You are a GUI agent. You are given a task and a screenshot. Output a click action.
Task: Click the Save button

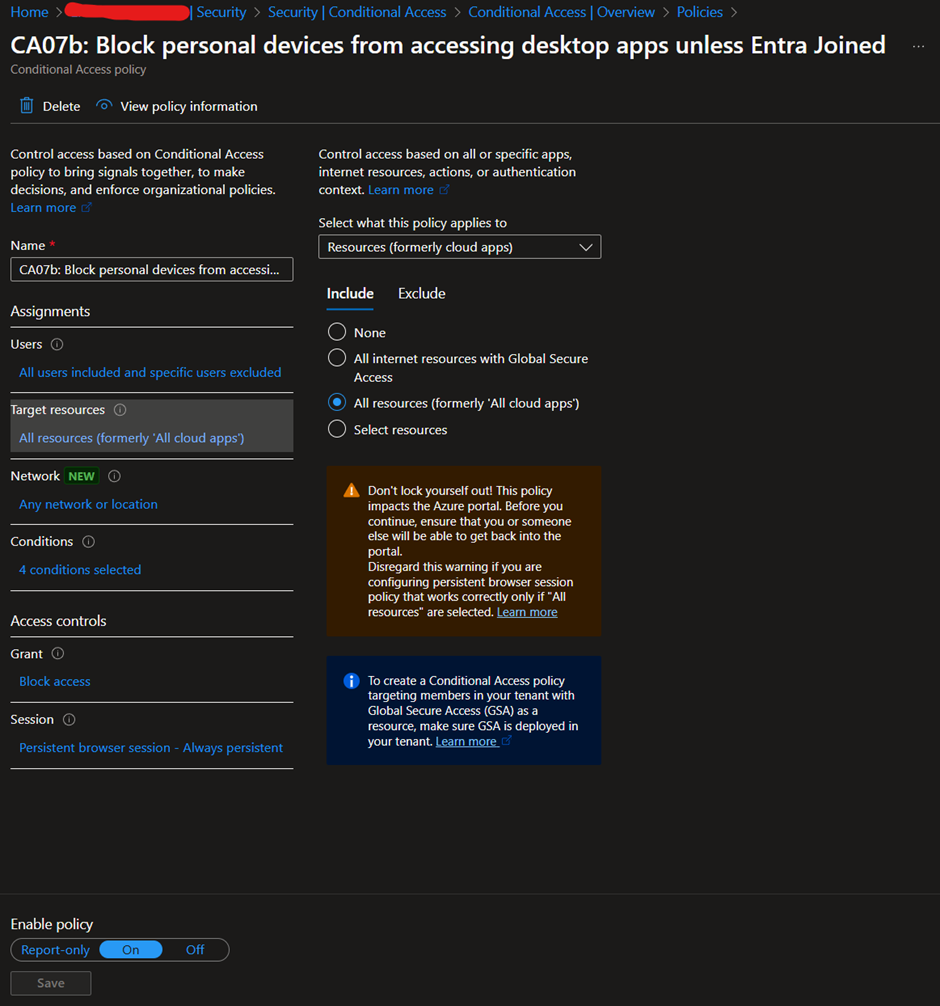pos(51,983)
